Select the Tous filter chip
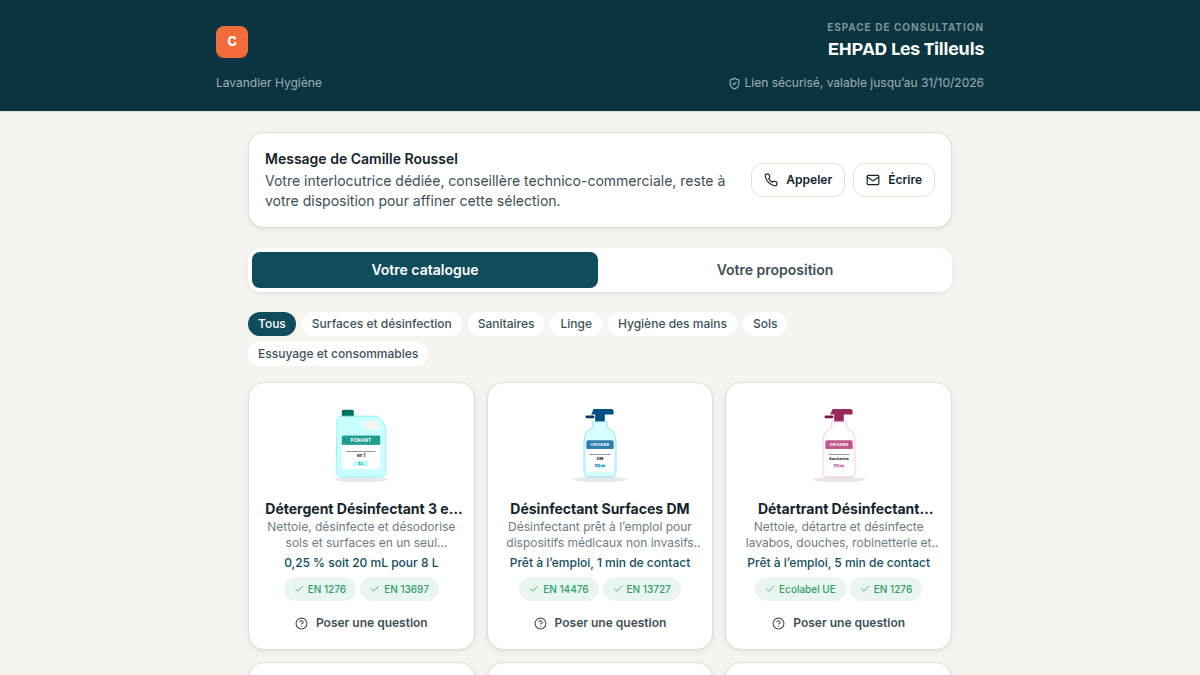Screen dimensions: 1200x675 [x=272, y=324]
